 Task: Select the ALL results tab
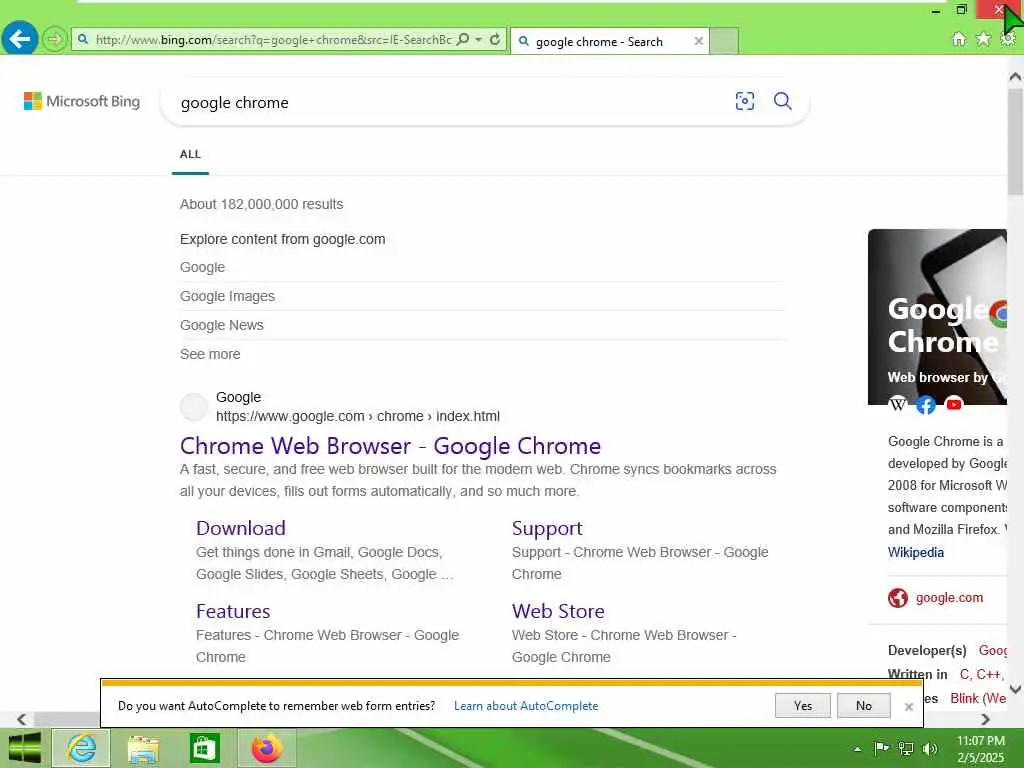tap(190, 155)
